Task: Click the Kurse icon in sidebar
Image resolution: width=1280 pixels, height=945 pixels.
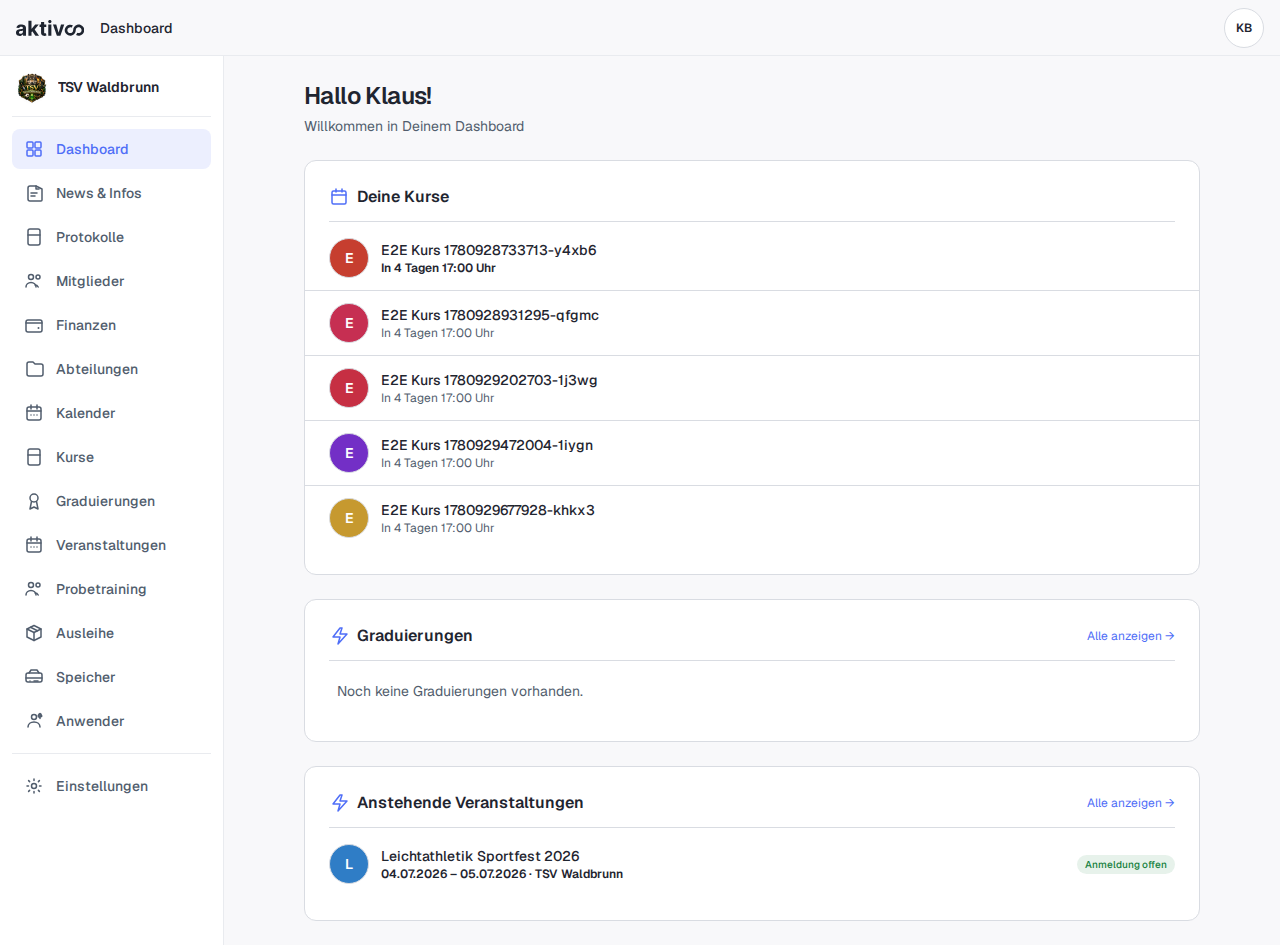Action: pos(34,457)
